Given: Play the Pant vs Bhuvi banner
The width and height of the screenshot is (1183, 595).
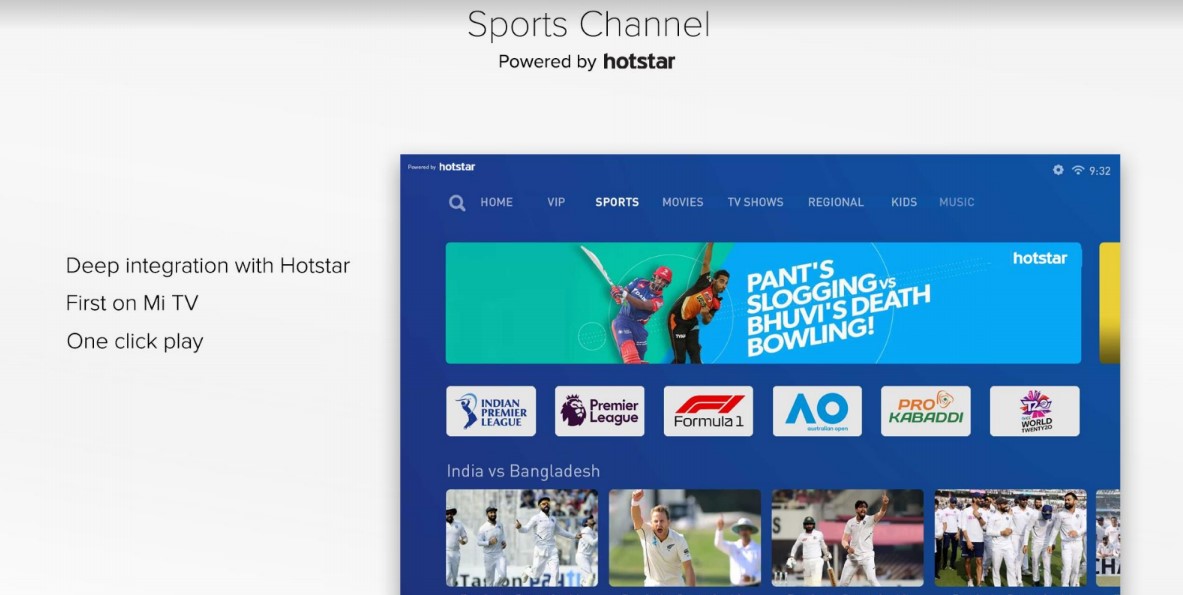Looking at the screenshot, I should click(x=764, y=303).
